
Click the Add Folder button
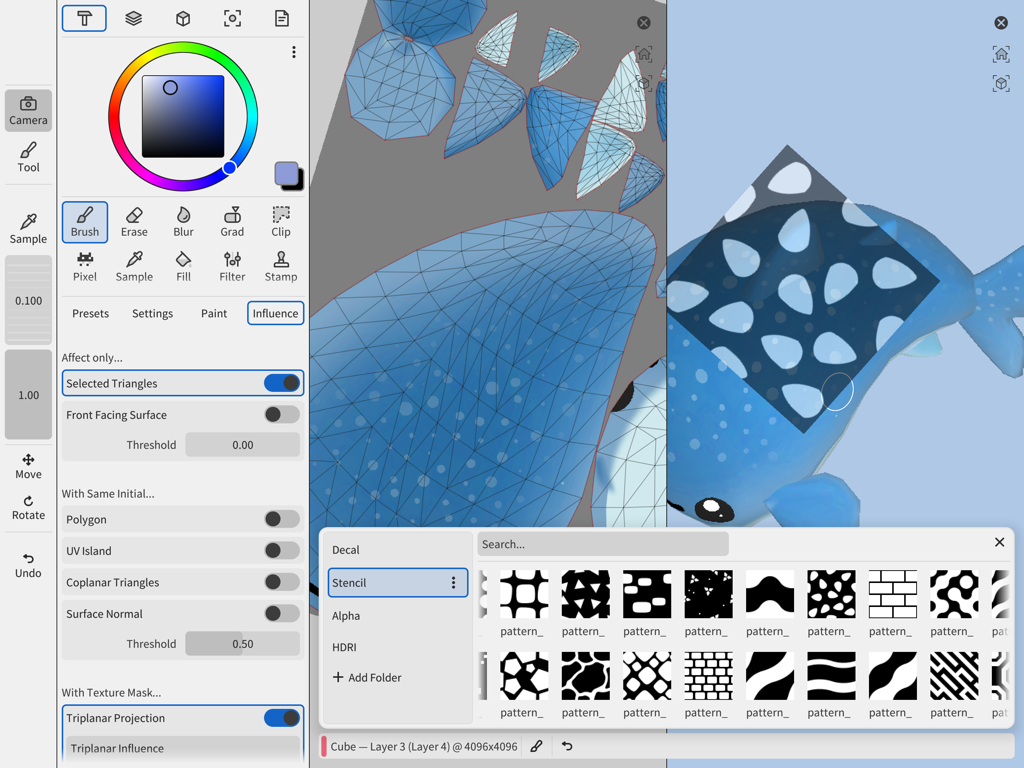click(370, 677)
